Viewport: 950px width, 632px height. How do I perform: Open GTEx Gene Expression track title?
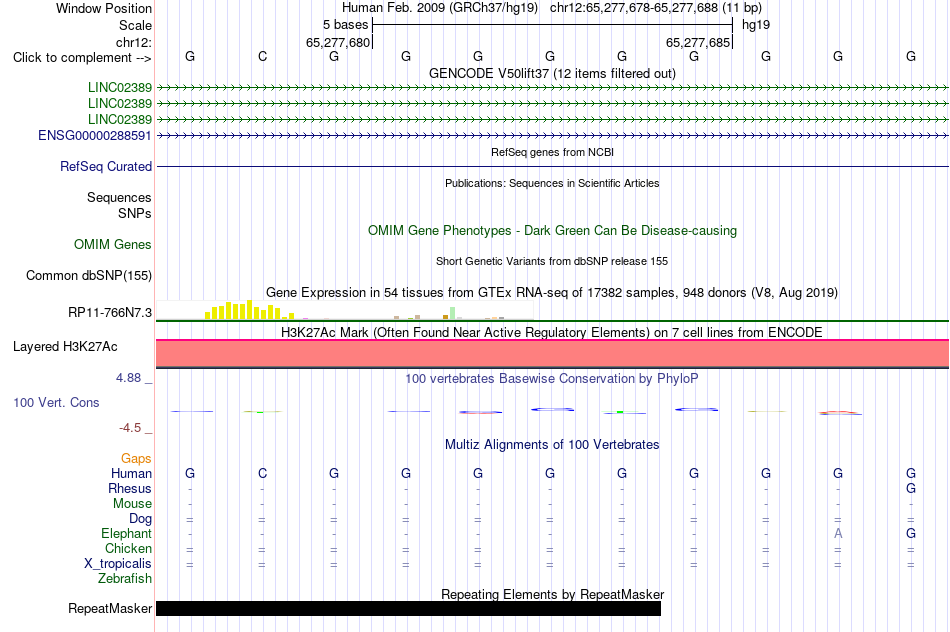(x=552, y=293)
